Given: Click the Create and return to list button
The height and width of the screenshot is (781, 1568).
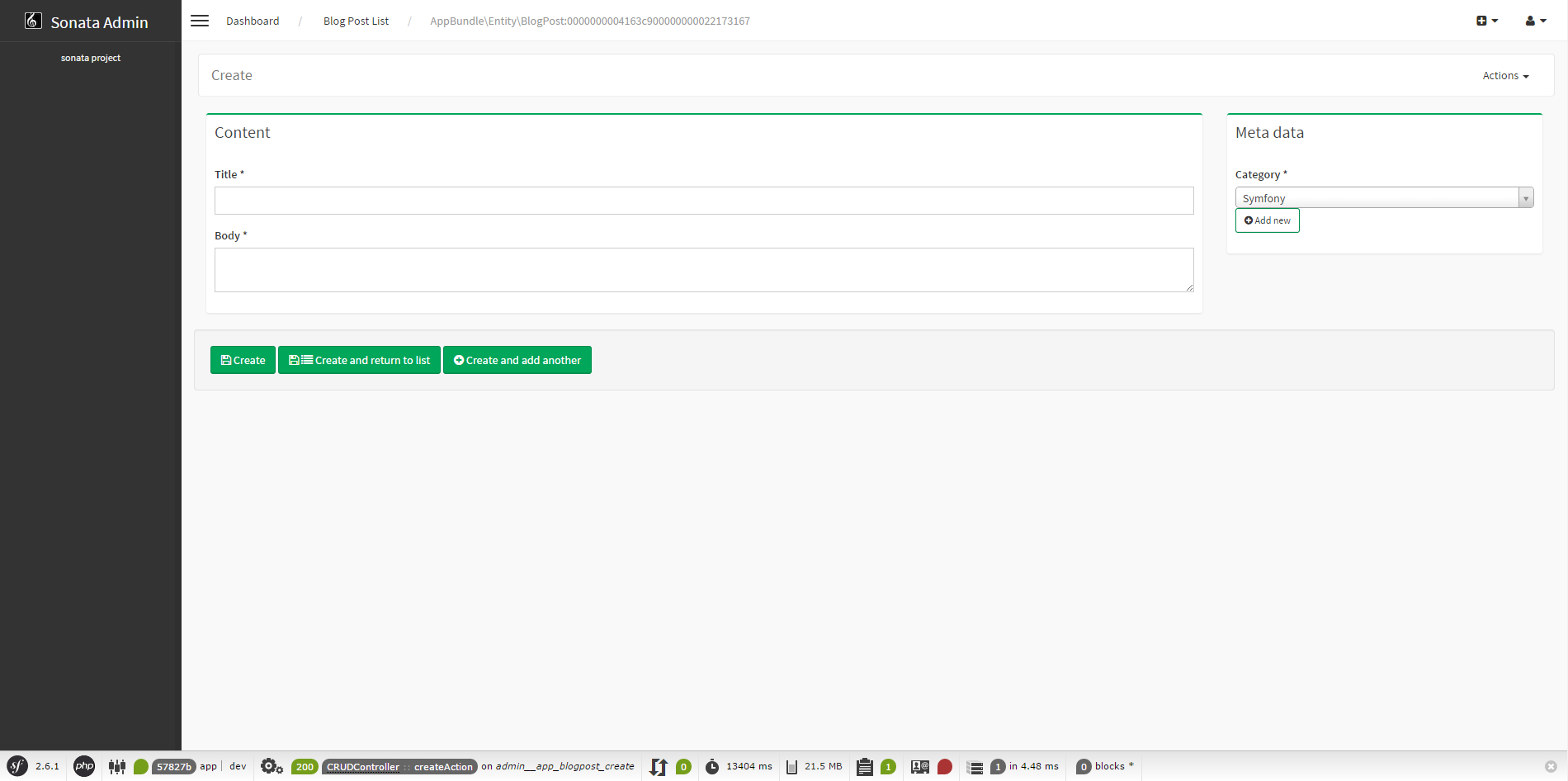Looking at the screenshot, I should [x=359, y=360].
